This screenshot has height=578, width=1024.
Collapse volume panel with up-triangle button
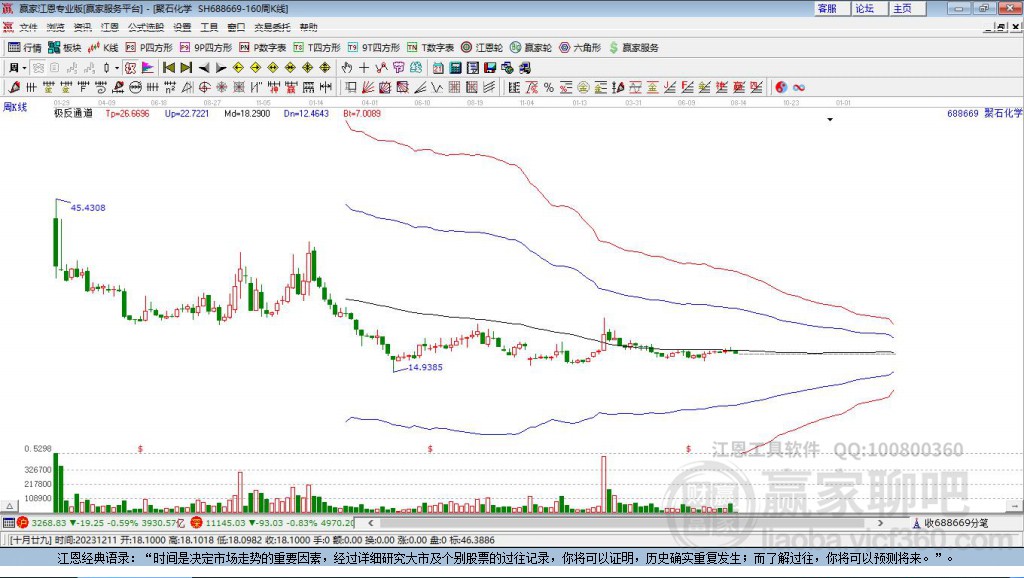coord(9,506)
